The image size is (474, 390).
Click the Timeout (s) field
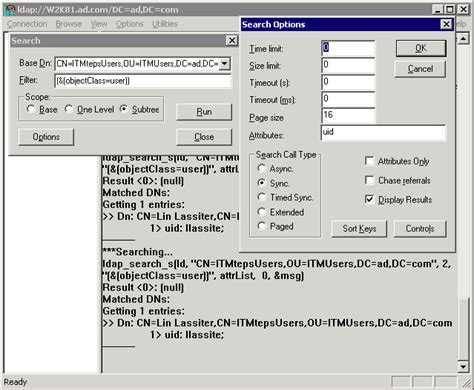[348, 82]
